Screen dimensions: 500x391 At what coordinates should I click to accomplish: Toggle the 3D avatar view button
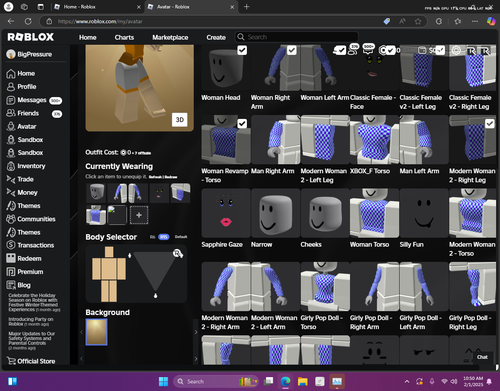(180, 120)
